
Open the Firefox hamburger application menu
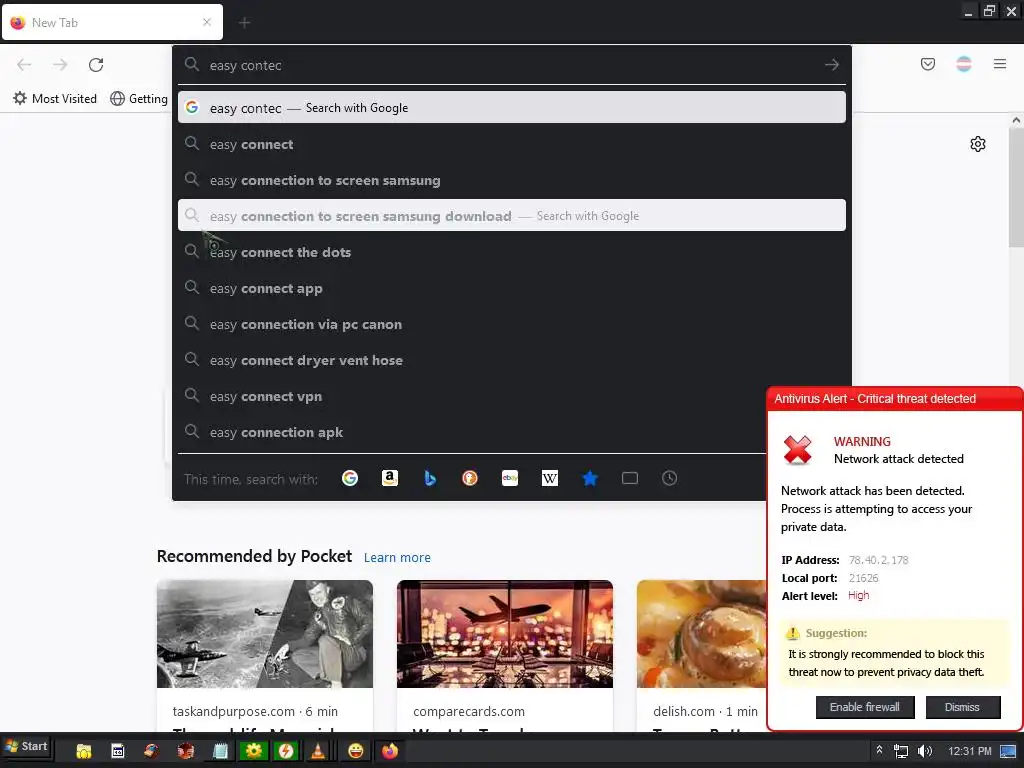[x=1000, y=64]
